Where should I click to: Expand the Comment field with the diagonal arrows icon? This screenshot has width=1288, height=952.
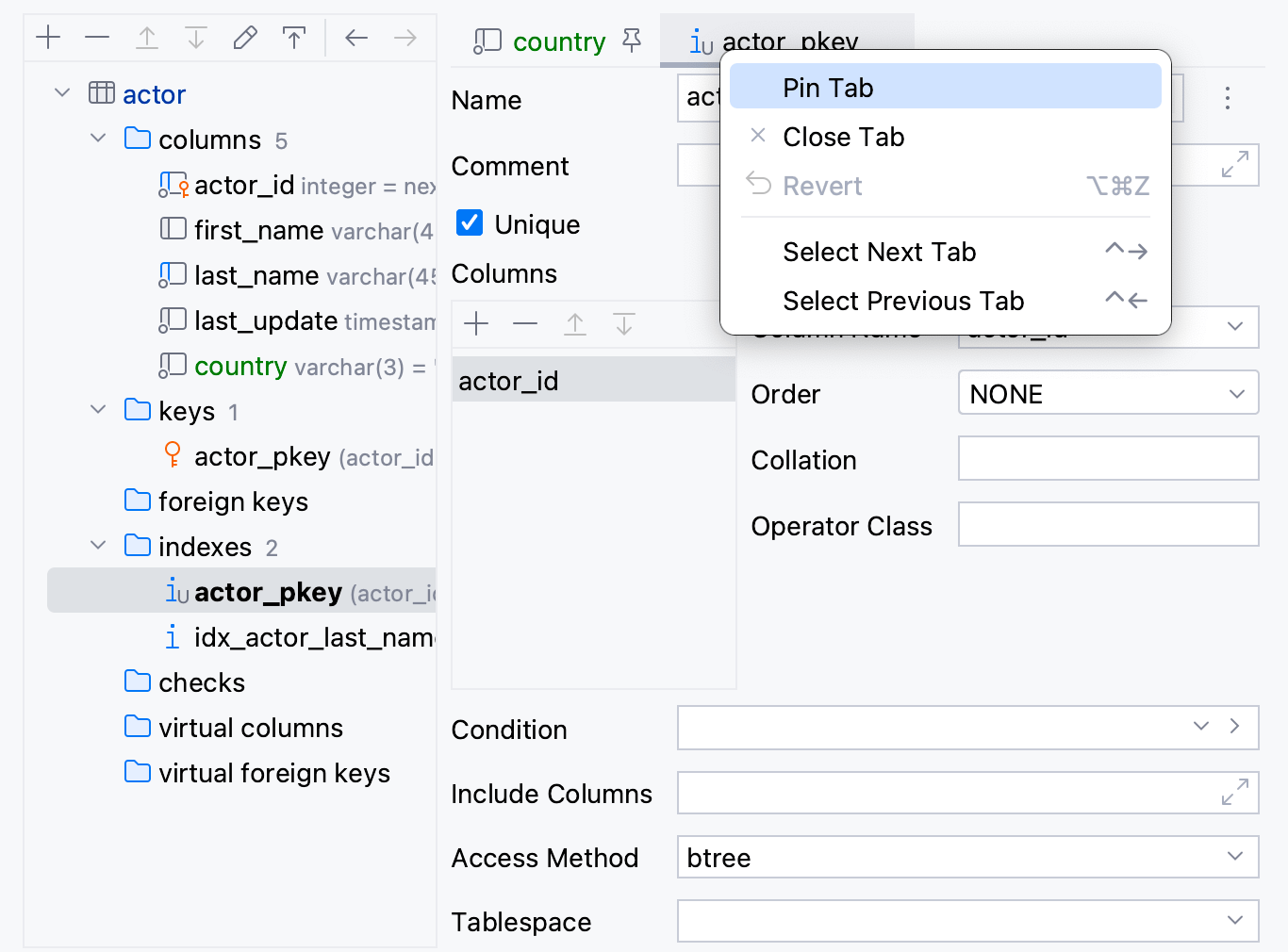(x=1236, y=164)
